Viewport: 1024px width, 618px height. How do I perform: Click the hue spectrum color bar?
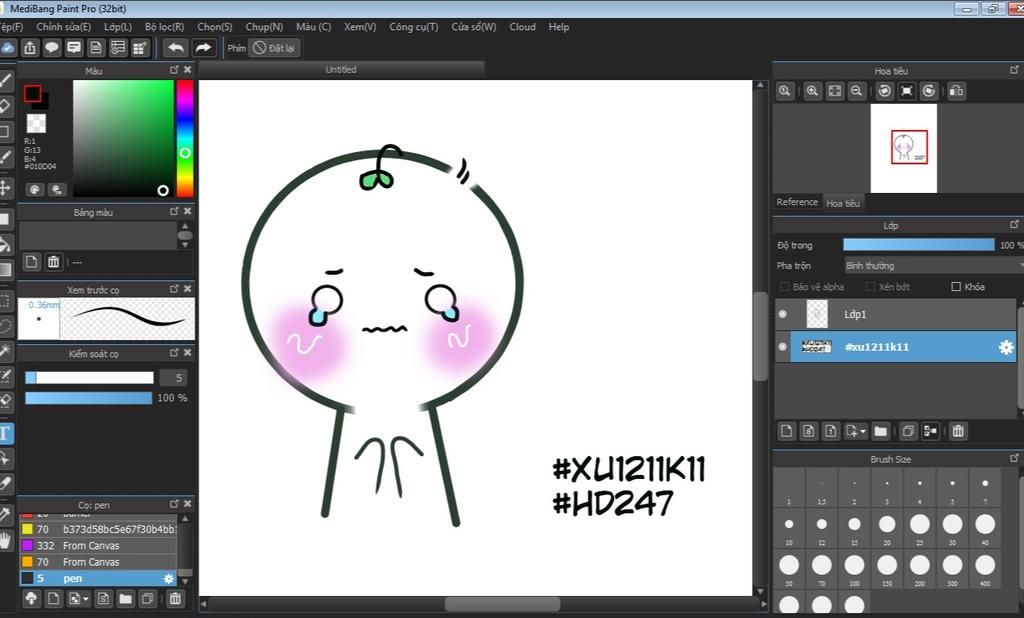185,138
